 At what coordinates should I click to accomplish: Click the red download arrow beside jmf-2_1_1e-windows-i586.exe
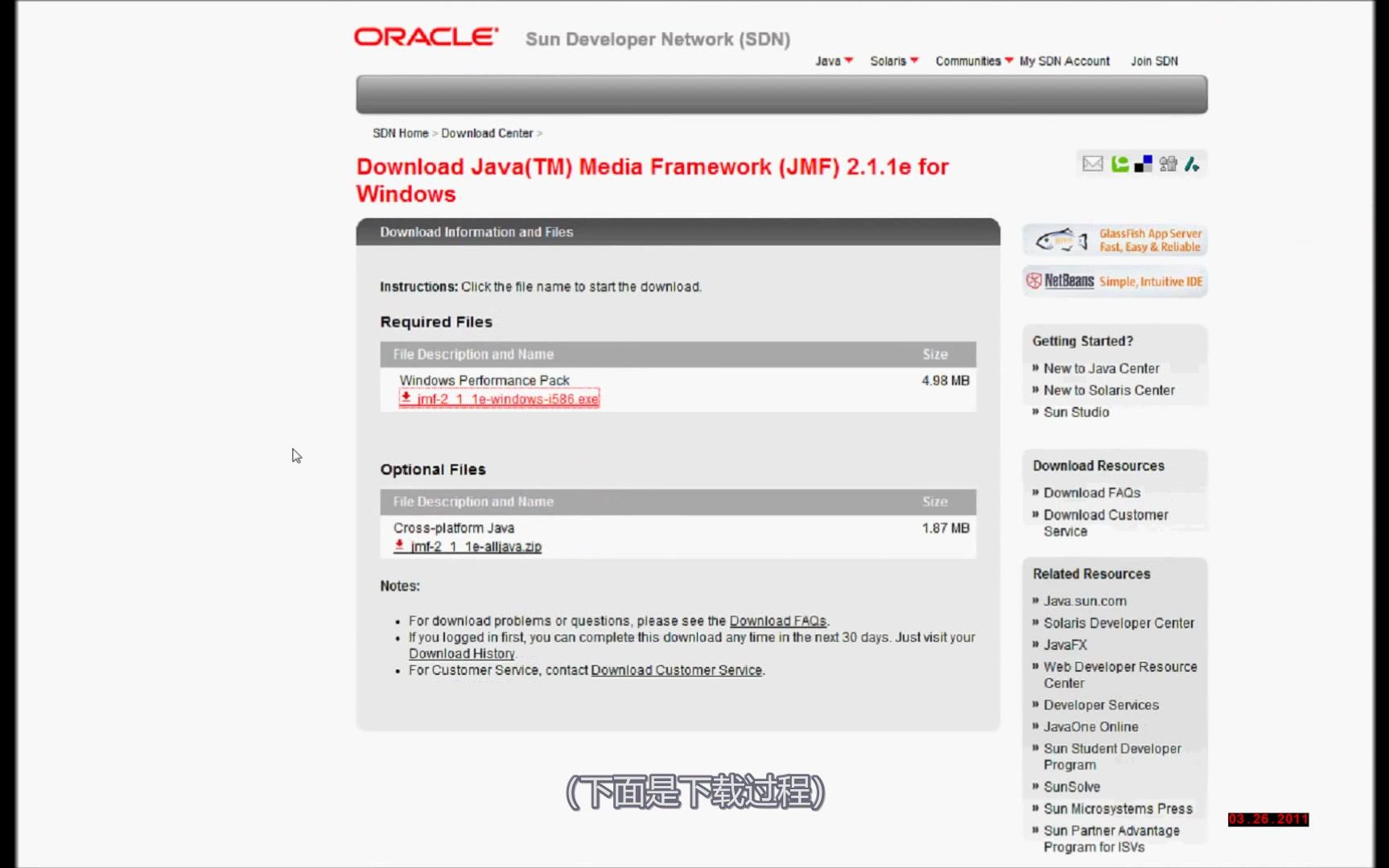pyautogui.click(x=406, y=397)
